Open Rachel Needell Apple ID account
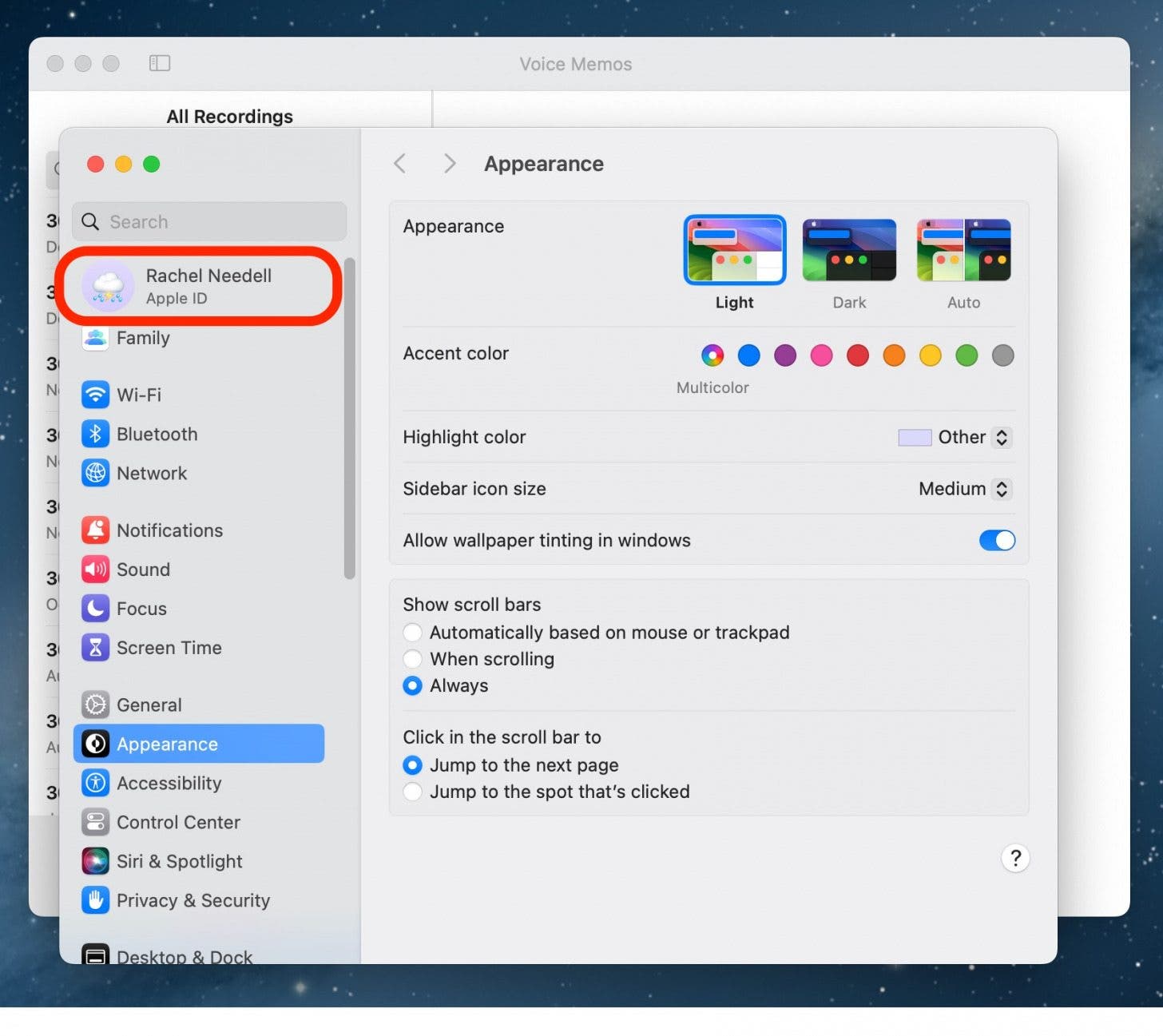 click(200, 286)
